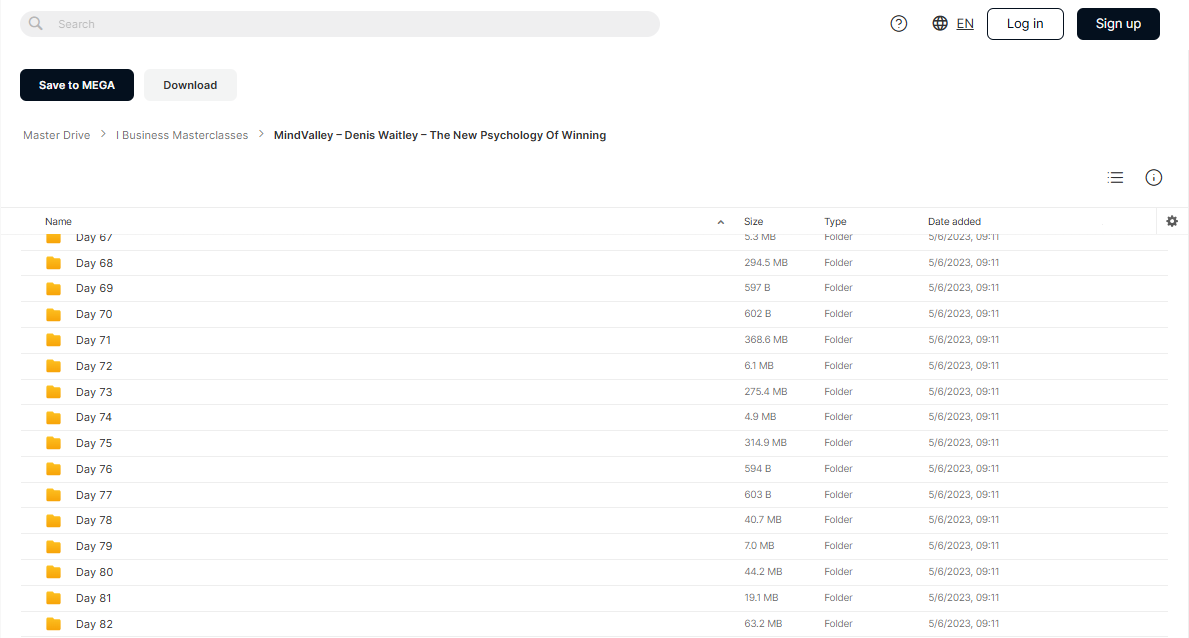Sort by the Name column header
This screenshot has height=638, width=1189.
[58, 222]
